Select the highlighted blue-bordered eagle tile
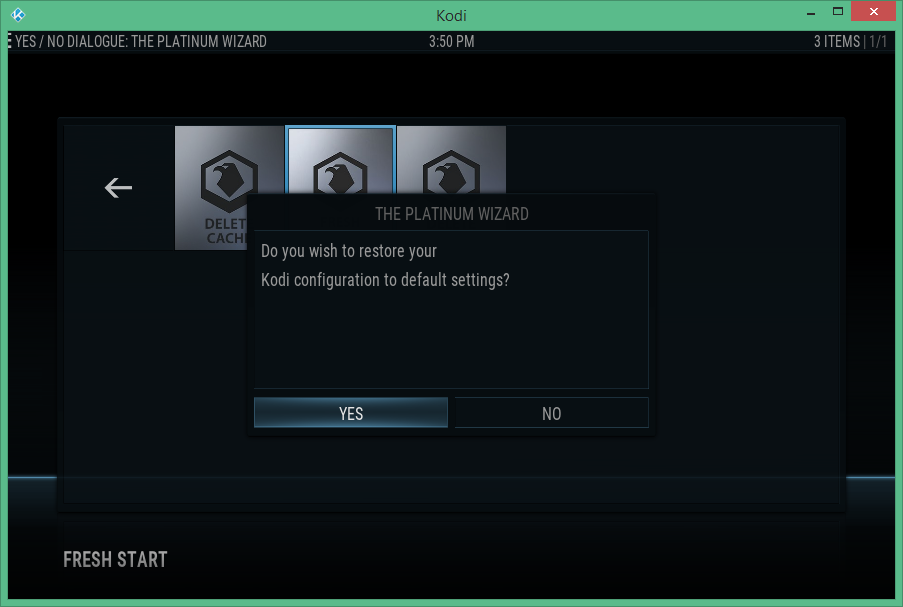The image size is (903, 607). 340,161
